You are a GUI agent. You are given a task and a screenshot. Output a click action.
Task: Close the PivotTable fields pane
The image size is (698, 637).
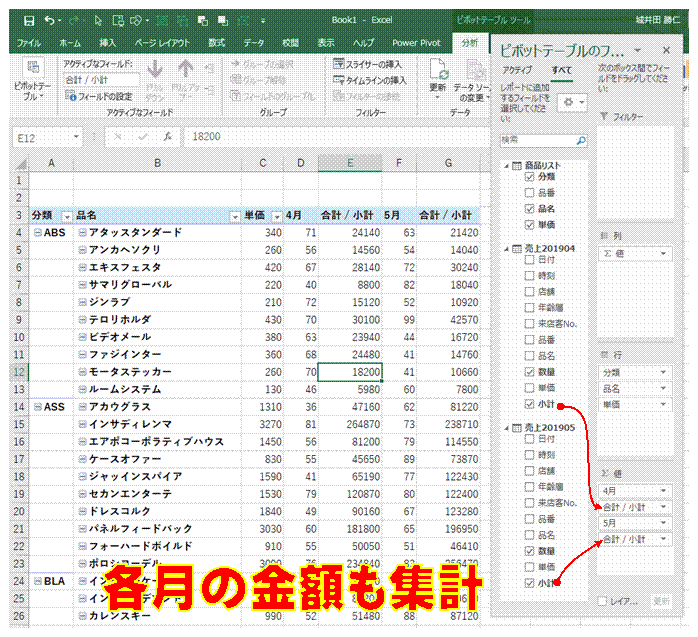coord(666,50)
